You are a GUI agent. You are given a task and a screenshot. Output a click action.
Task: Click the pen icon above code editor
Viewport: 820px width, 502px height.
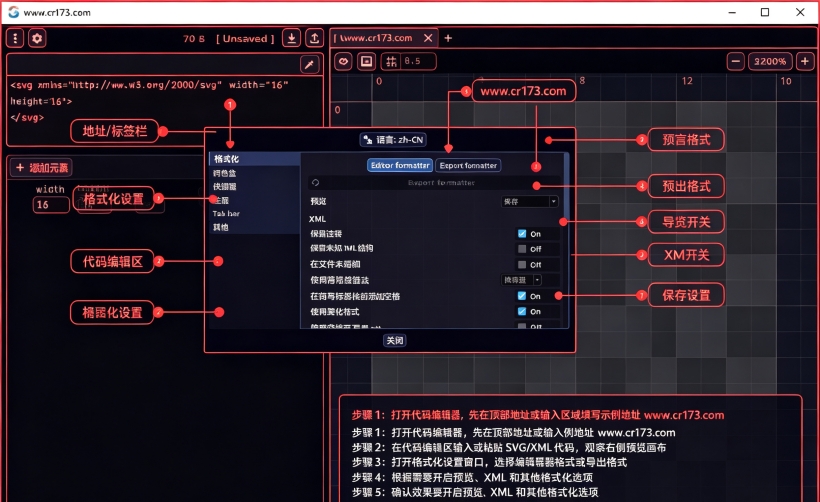click(310, 64)
